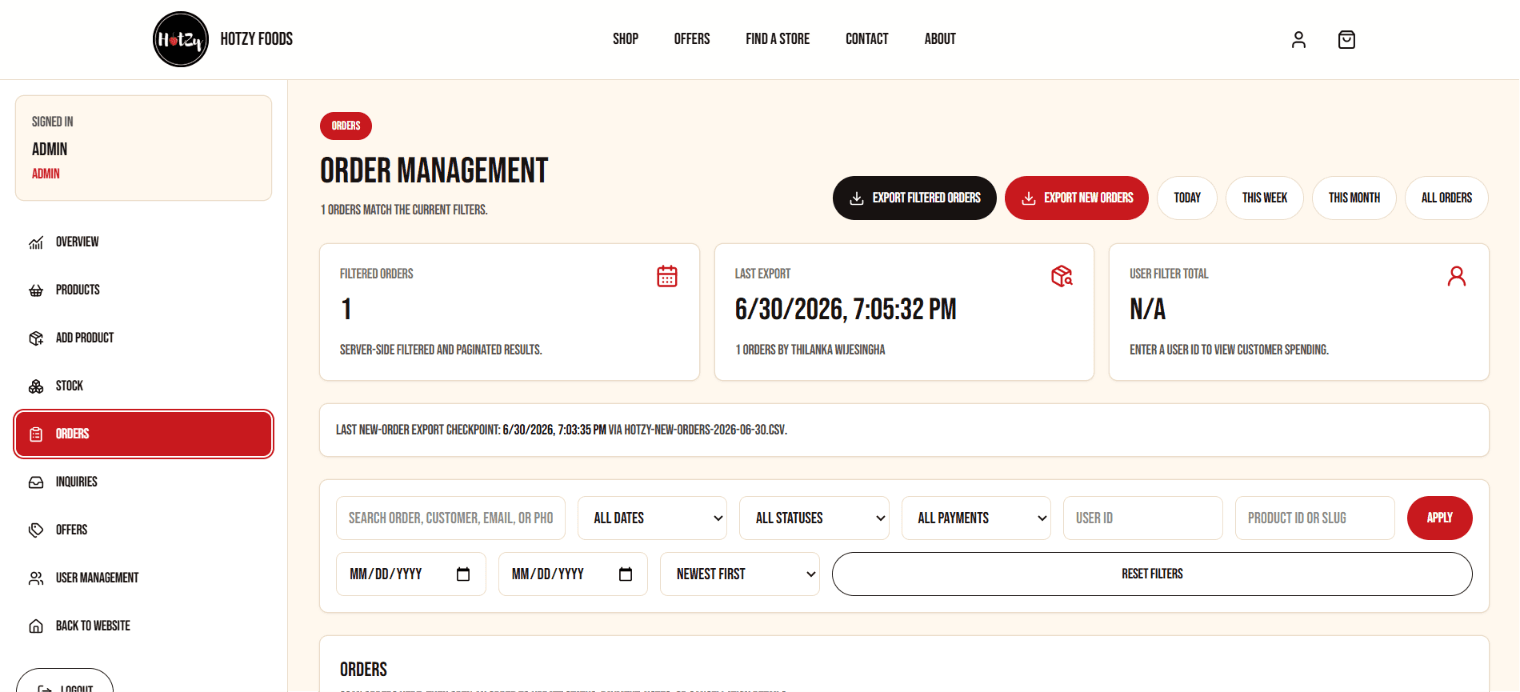Click the Logout arrow icon
This screenshot has width=1520, height=692.
pos(44,689)
